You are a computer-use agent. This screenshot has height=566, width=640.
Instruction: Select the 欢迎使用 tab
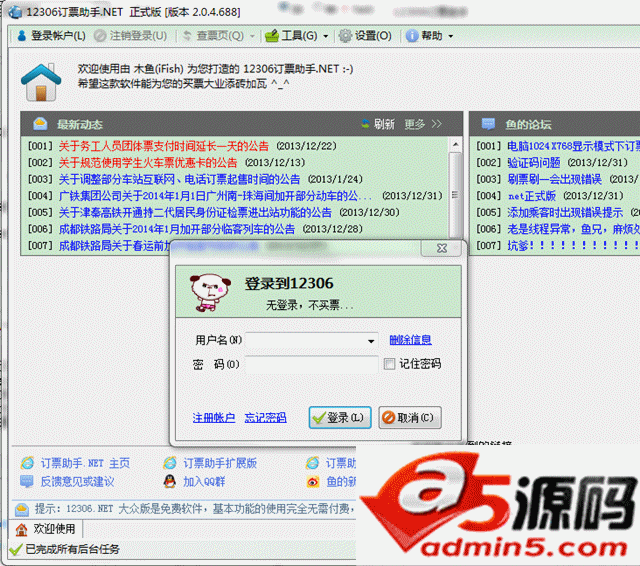[x=46, y=529]
